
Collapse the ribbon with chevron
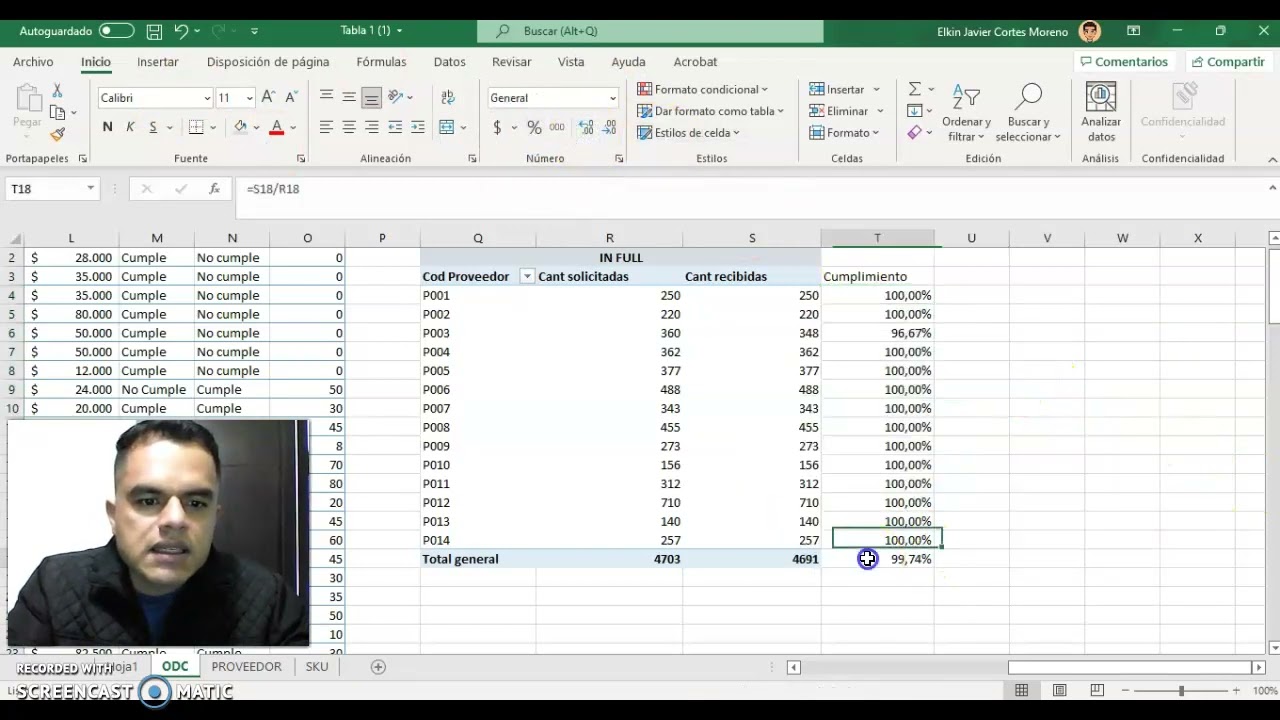coord(1272,159)
